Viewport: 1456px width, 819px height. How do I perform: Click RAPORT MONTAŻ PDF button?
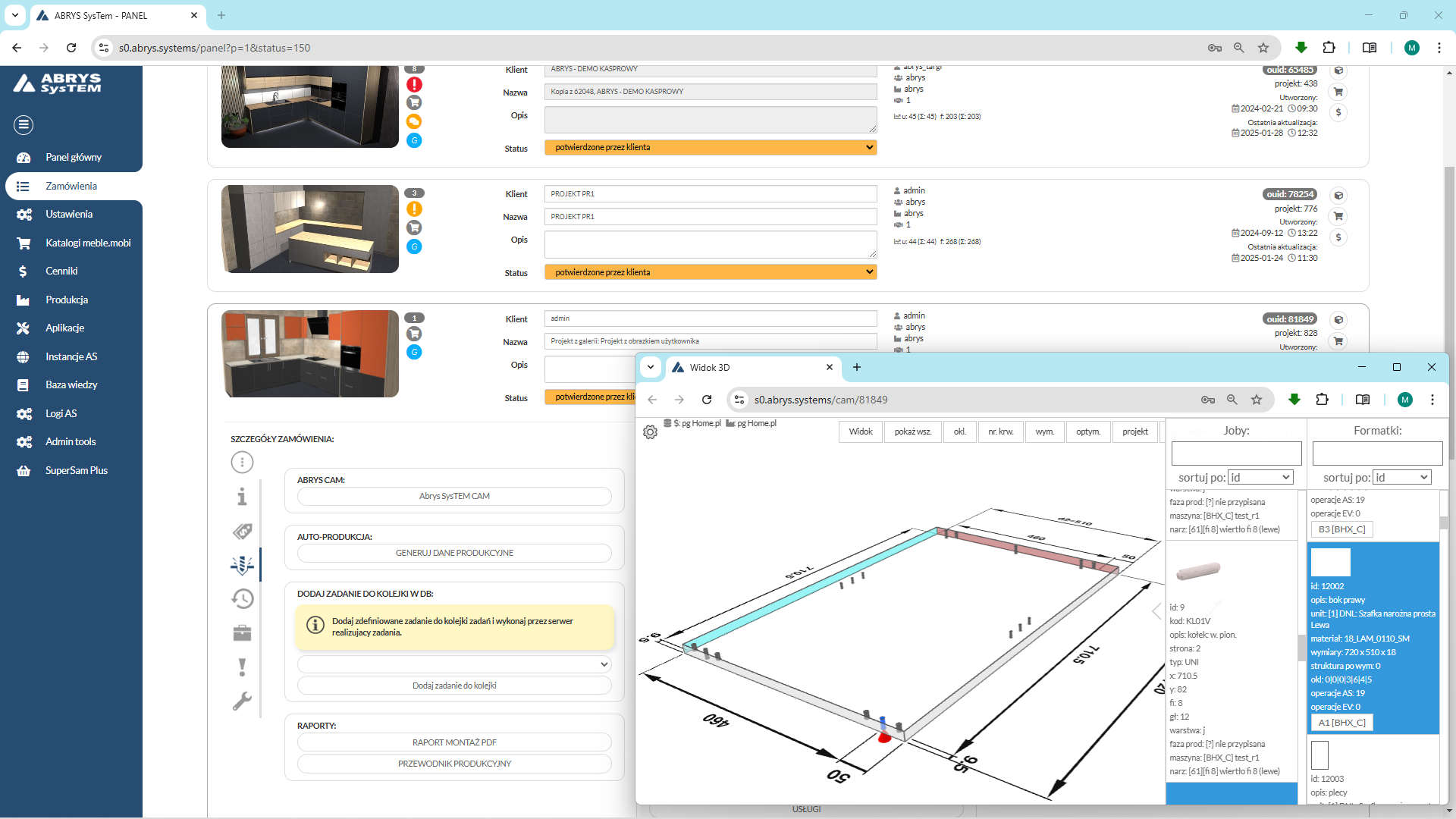(454, 742)
